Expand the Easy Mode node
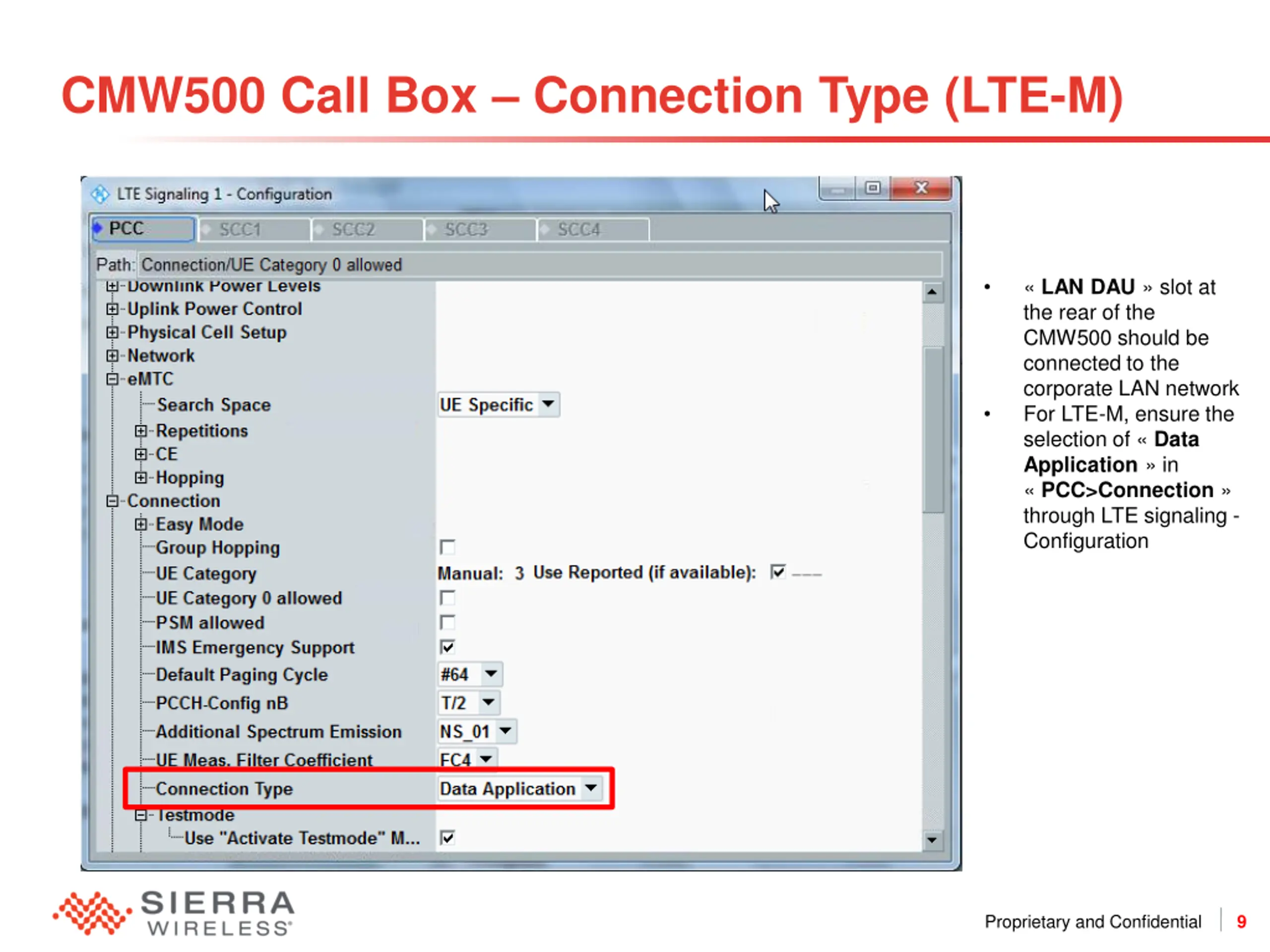This screenshot has height=952, width=1270. coord(141,525)
